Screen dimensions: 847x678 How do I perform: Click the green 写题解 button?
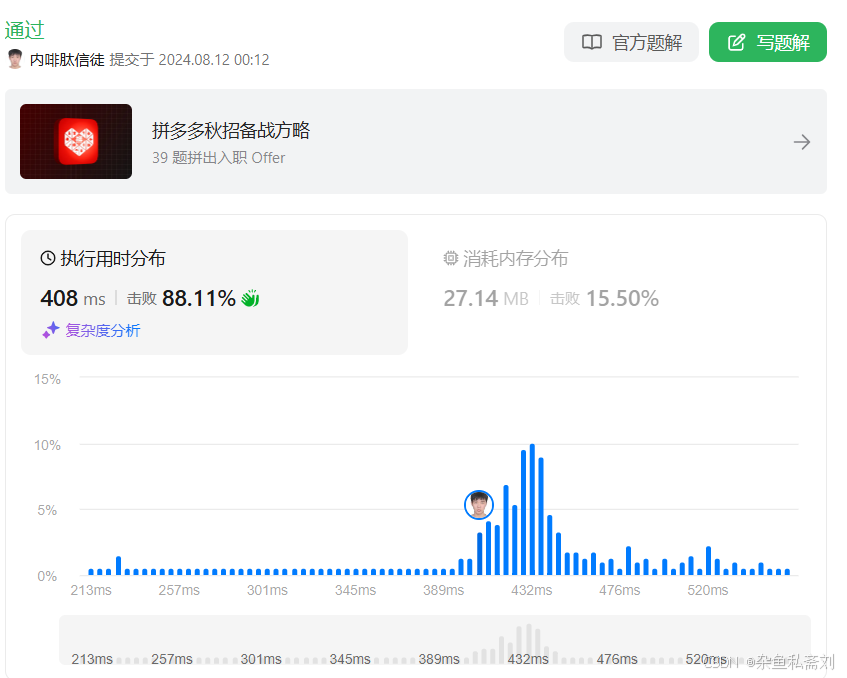click(768, 42)
